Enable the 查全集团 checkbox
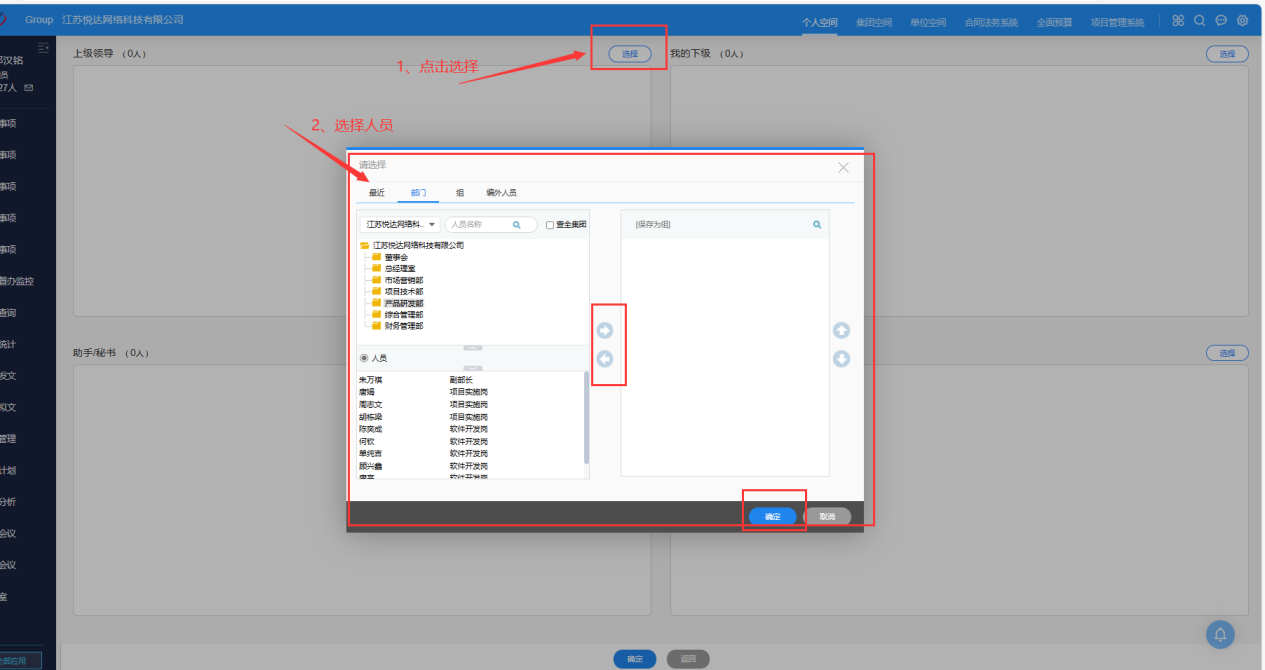Screen dimensions: 1265x670 point(550,225)
